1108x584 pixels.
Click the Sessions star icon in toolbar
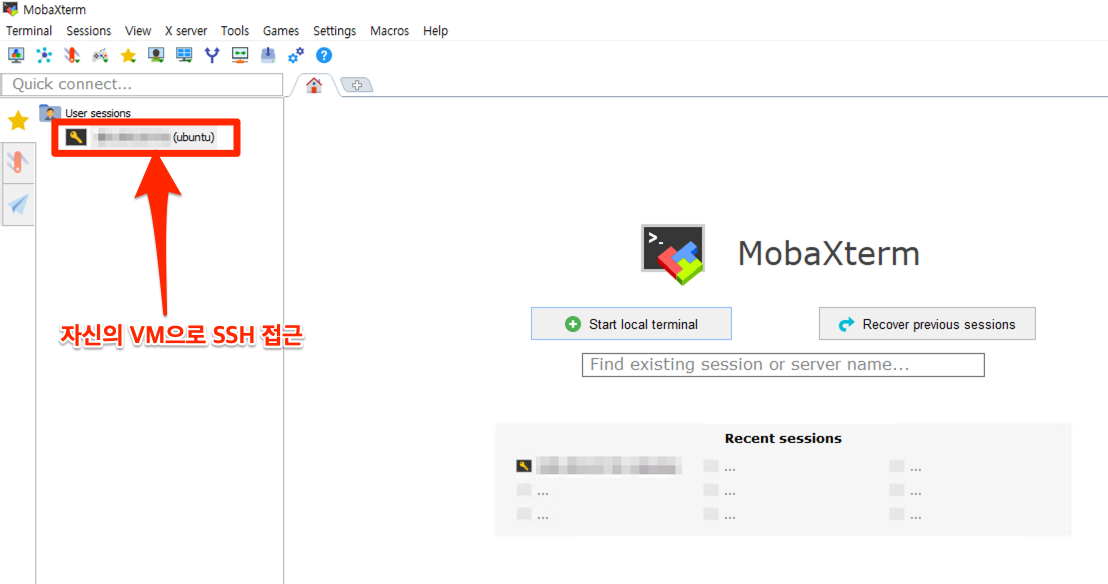128,55
